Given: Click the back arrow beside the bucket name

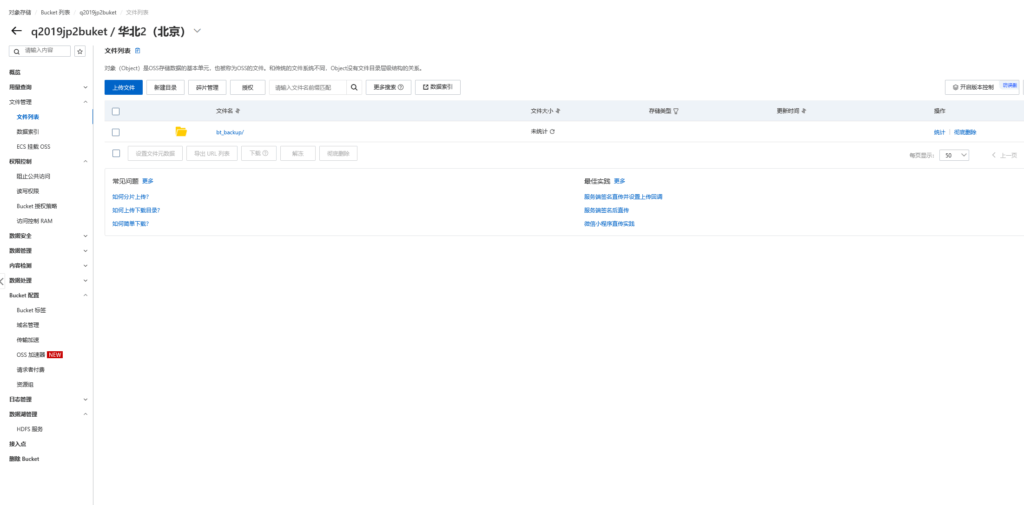Looking at the screenshot, I should tap(16, 32).
